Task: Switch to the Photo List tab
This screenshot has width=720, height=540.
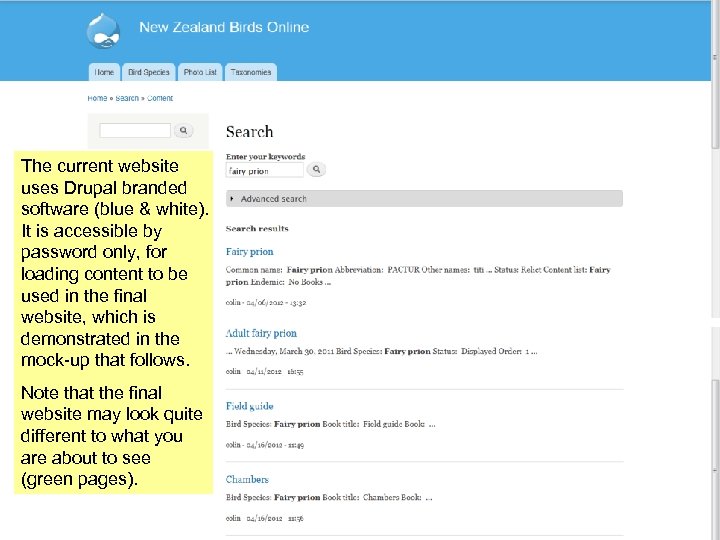Action: tap(200, 72)
